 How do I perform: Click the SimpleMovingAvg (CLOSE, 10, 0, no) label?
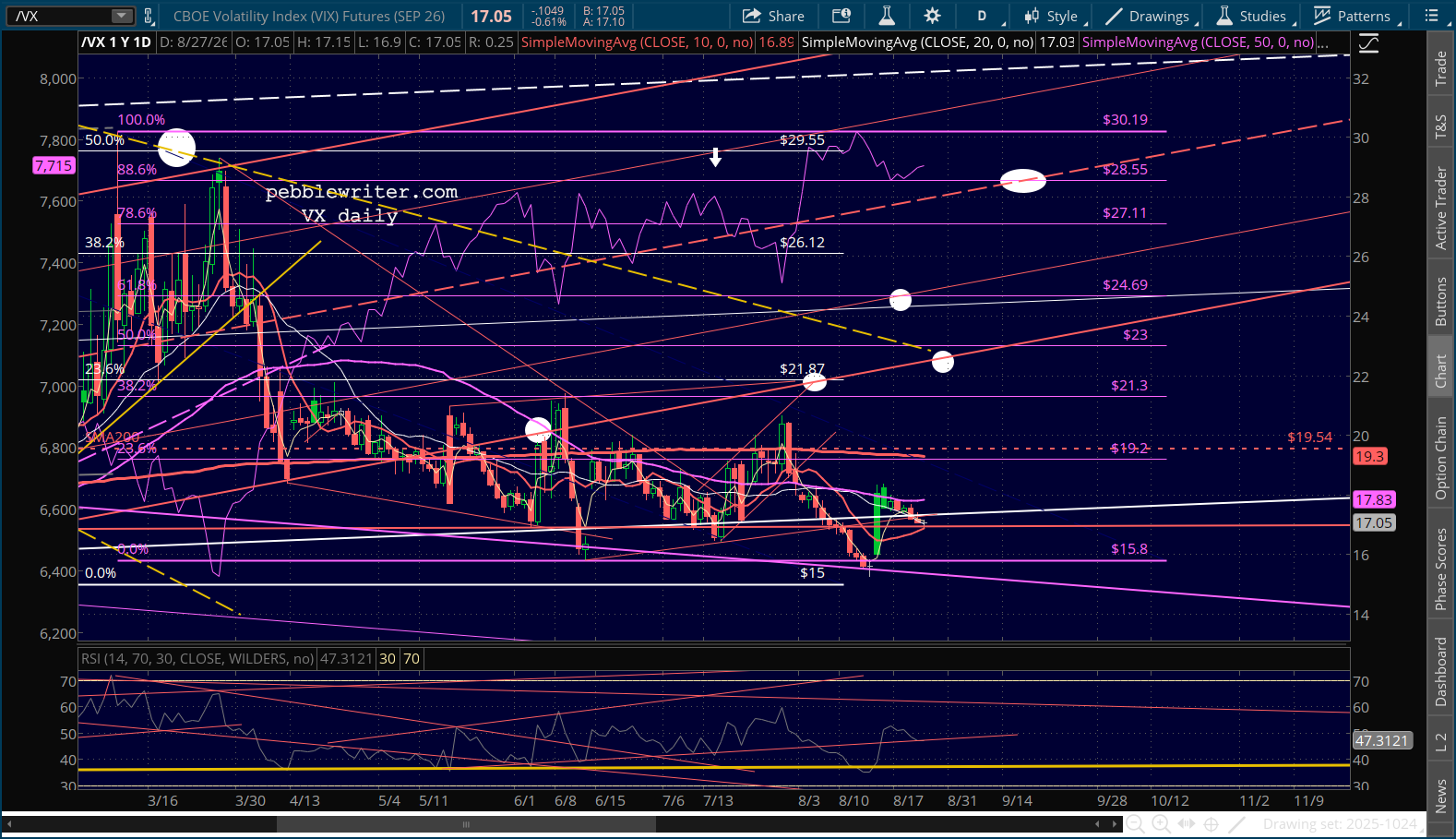pos(638,42)
